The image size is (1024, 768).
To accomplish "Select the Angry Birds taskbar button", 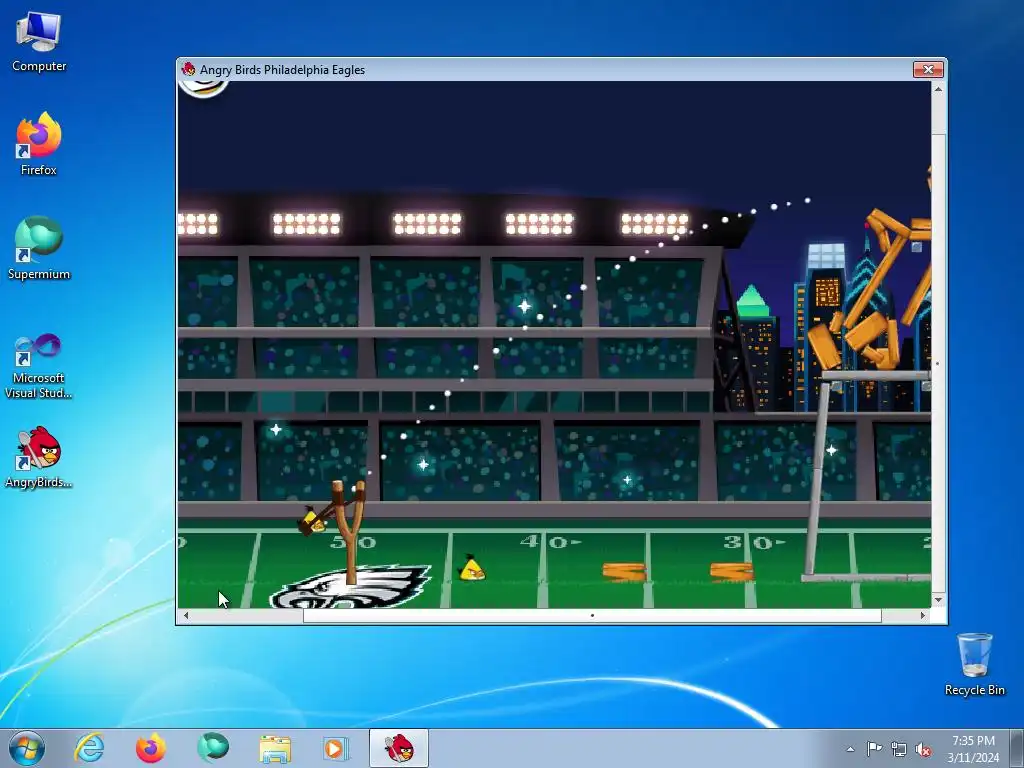I will point(399,748).
